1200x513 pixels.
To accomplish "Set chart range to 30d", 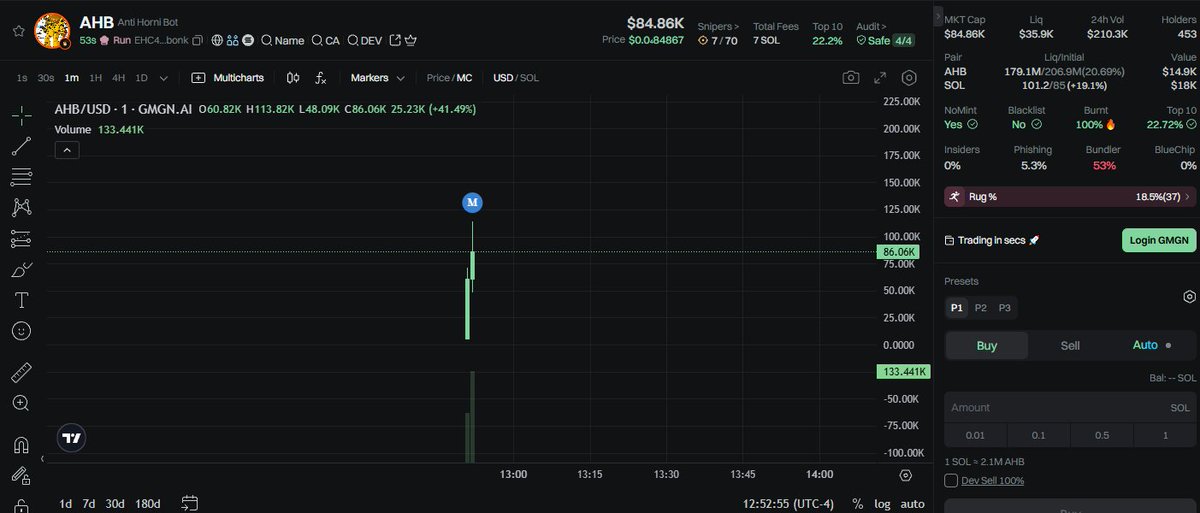I will pos(116,503).
